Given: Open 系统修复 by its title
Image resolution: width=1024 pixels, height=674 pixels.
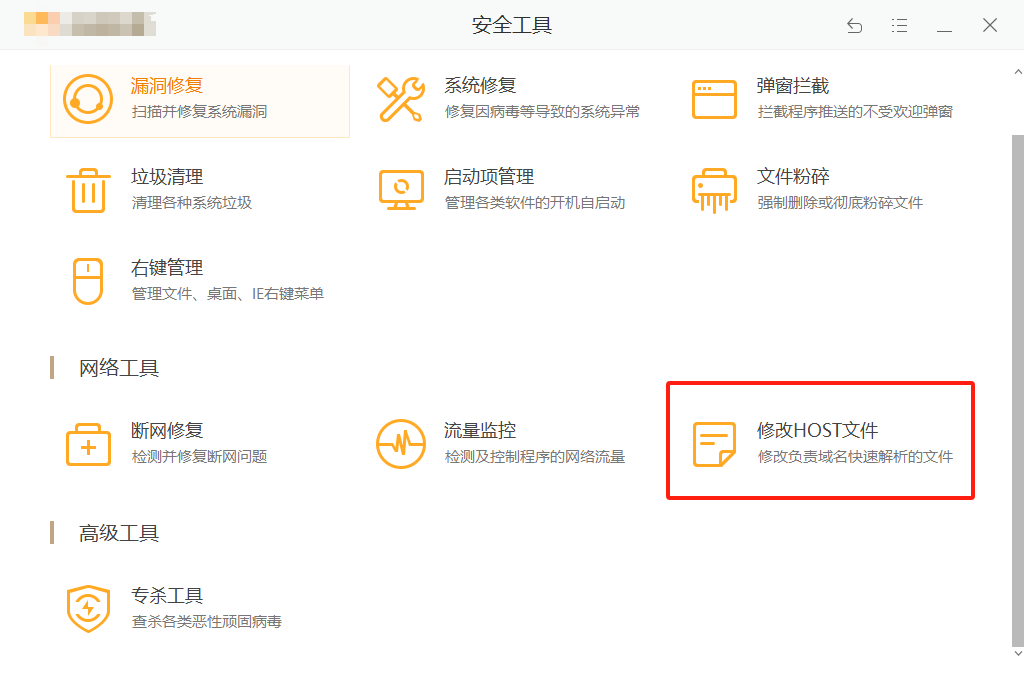Looking at the screenshot, I should tap(480, 86).
